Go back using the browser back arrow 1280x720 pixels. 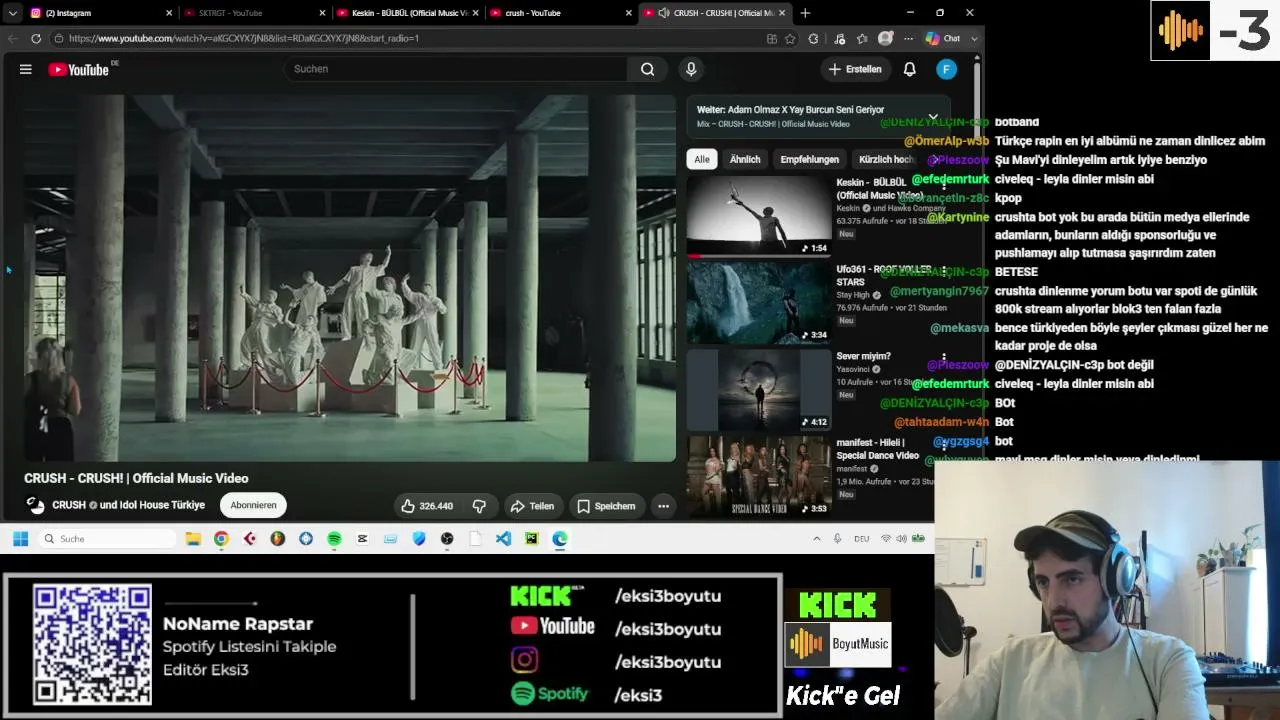pyautogui.click(x=13, y=38)
